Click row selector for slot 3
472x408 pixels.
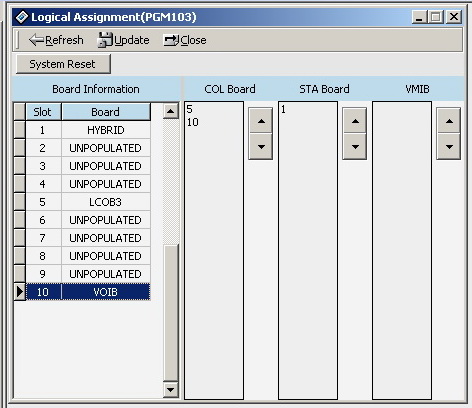click(20, 166)
